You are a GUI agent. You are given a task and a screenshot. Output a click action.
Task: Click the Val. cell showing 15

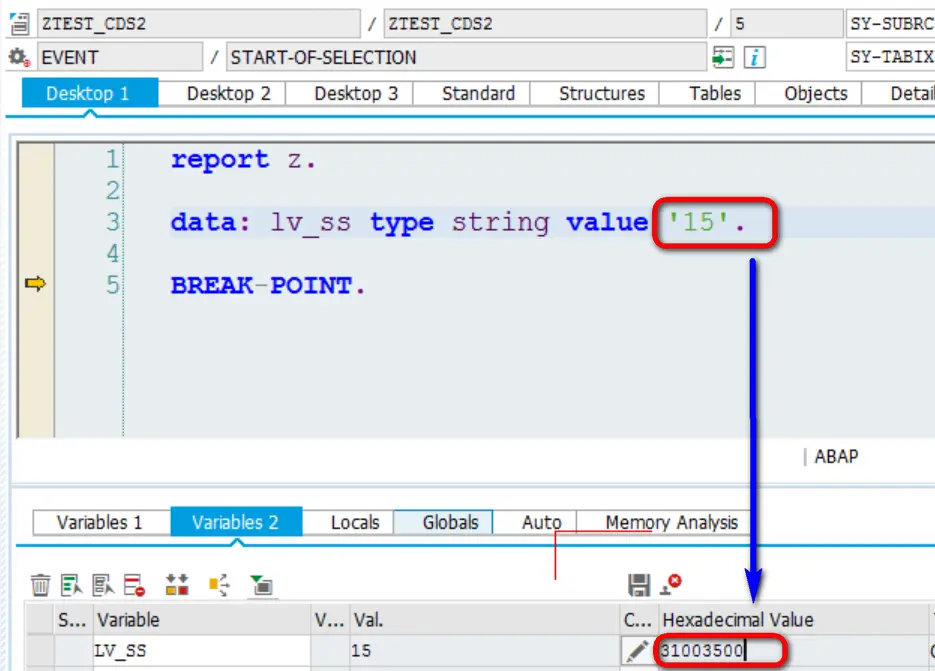coord(484,651)
